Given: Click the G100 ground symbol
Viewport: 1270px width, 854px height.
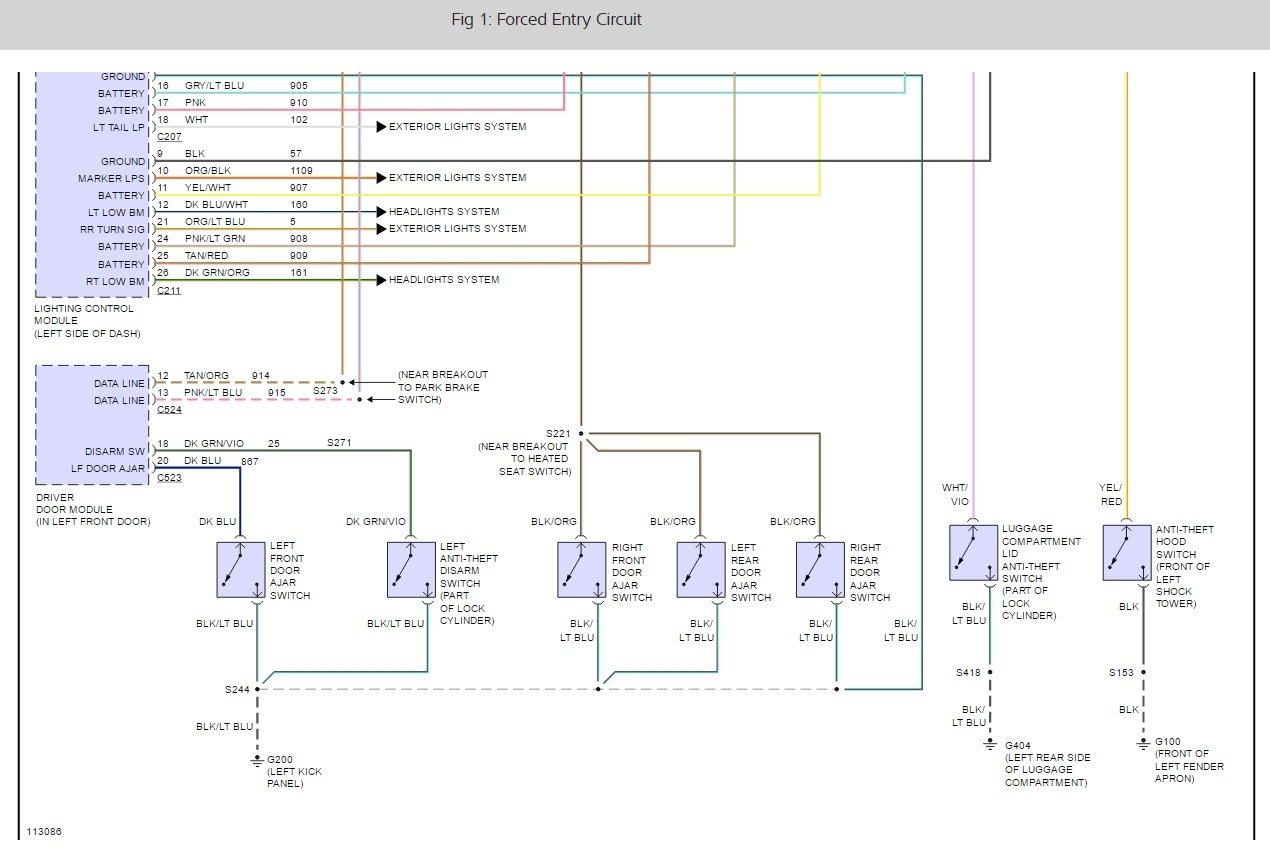Looking at the screenshot, I should tap(1143, 744).
